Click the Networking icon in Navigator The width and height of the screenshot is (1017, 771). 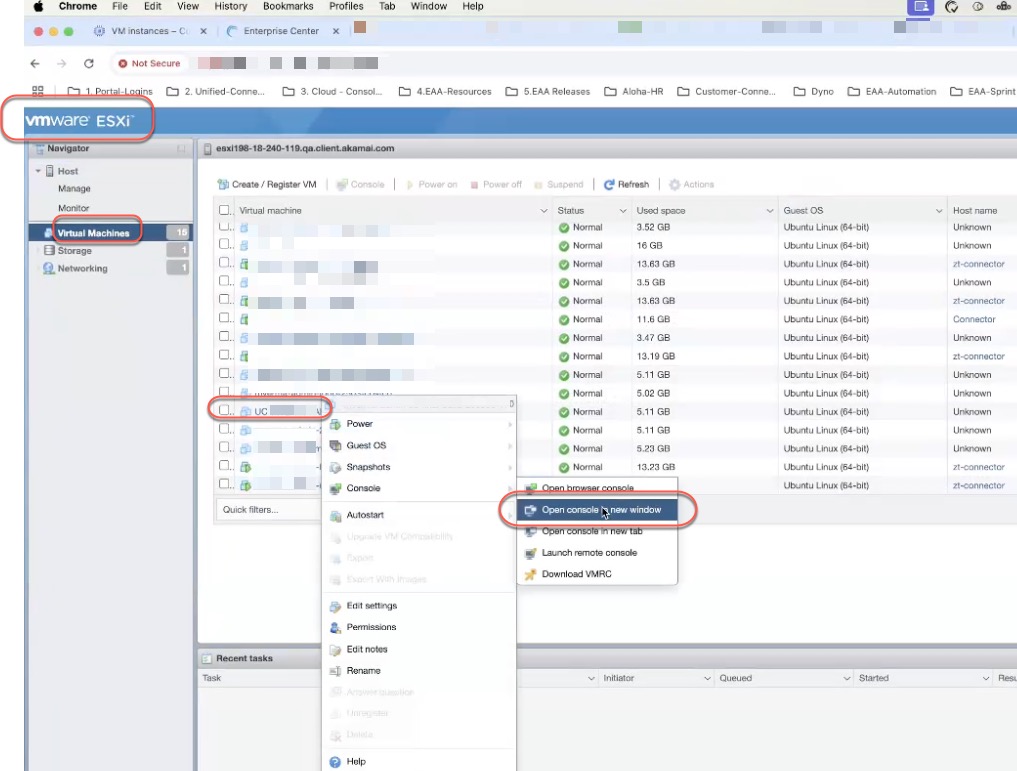coord(49,269)
